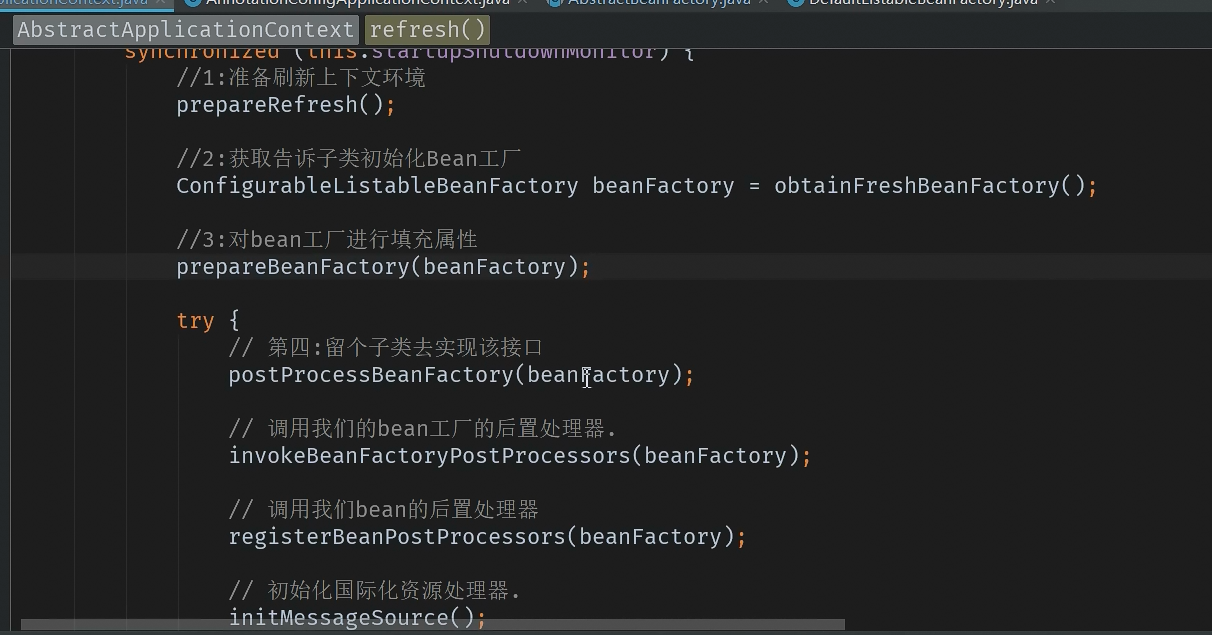Image resolution: width=1212 pixels, height=635 pixels.
Task: Click the comment '// 初始化国际化资源处理器.'
Action: pyautogui.click(x=375, y=591)
